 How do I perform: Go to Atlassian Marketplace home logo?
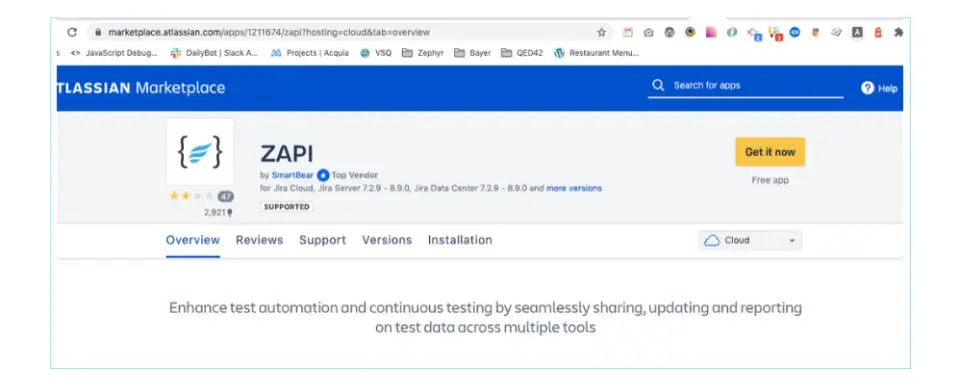pyautogui.click(x=141, y=88)
